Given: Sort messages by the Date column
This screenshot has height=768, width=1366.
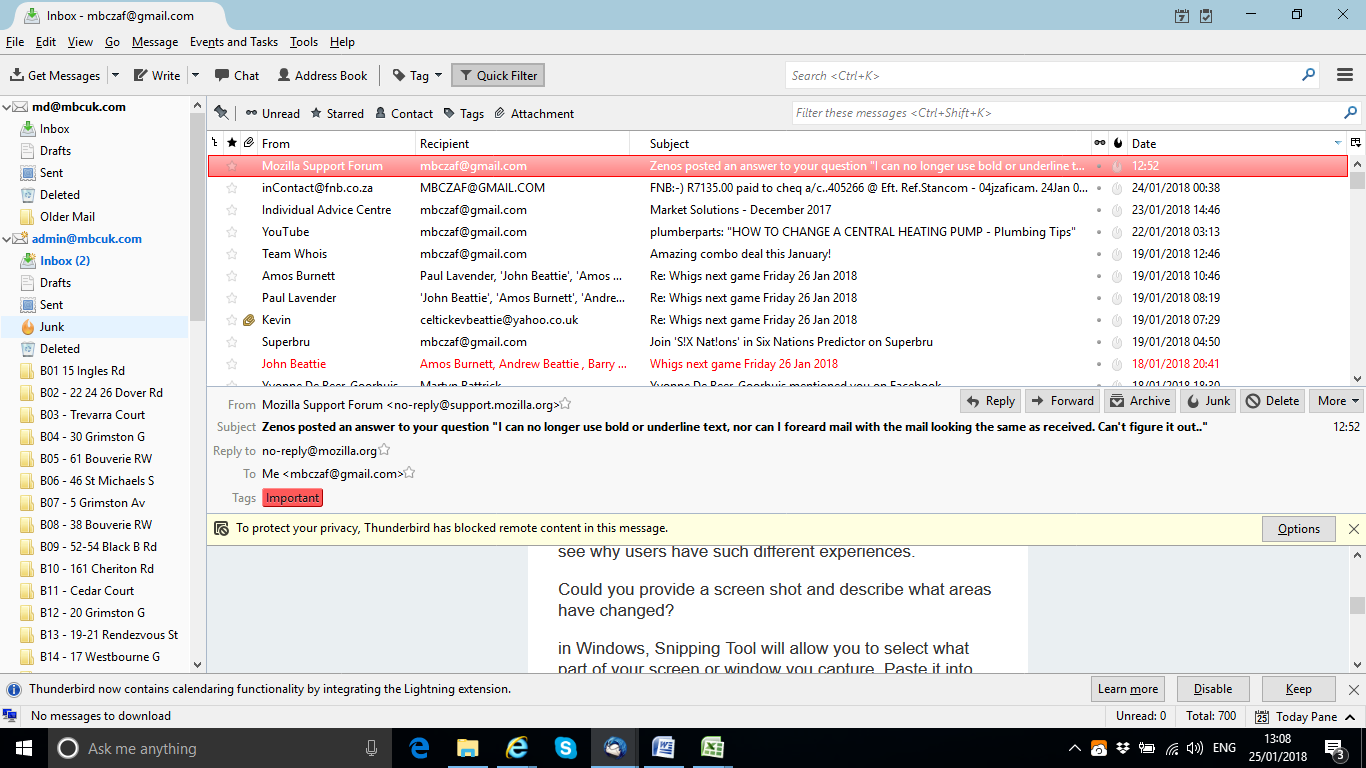Looking at the screenshot, I should tap(1236, 143).
